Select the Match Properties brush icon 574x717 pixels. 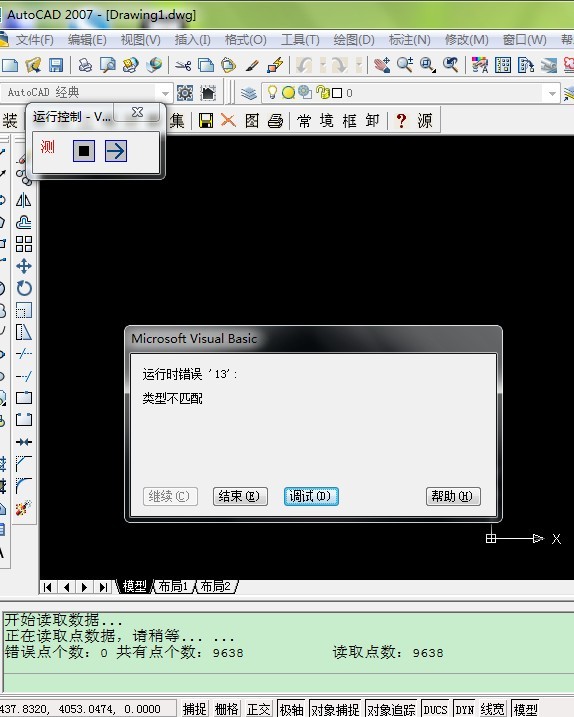click(x=252, y=65)
